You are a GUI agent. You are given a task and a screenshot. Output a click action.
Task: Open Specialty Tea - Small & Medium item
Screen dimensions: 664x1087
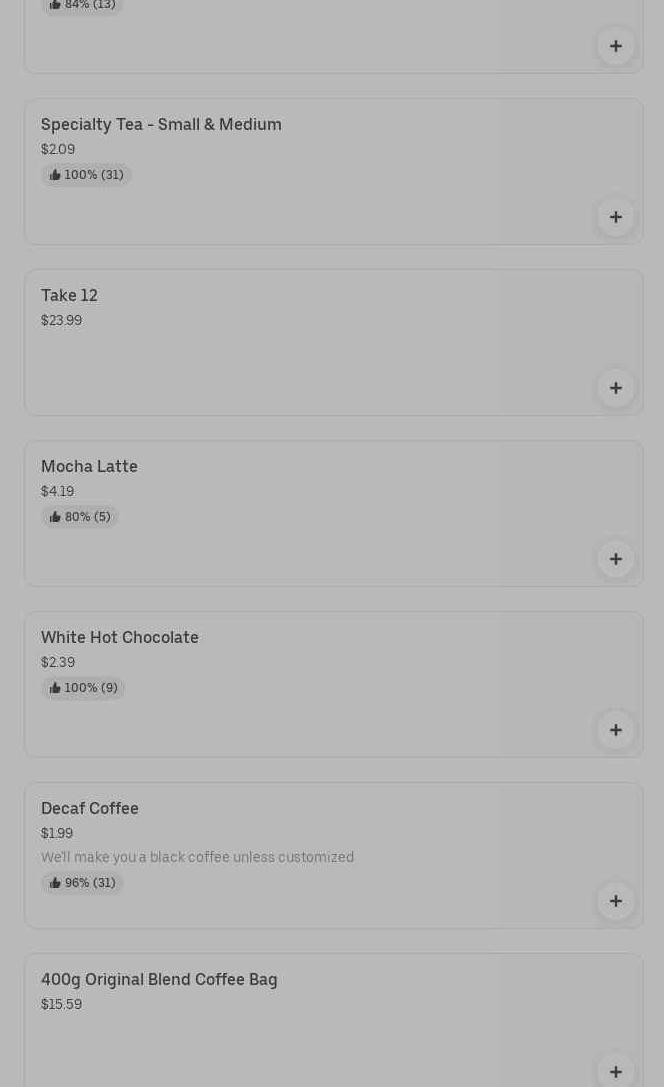161,125
